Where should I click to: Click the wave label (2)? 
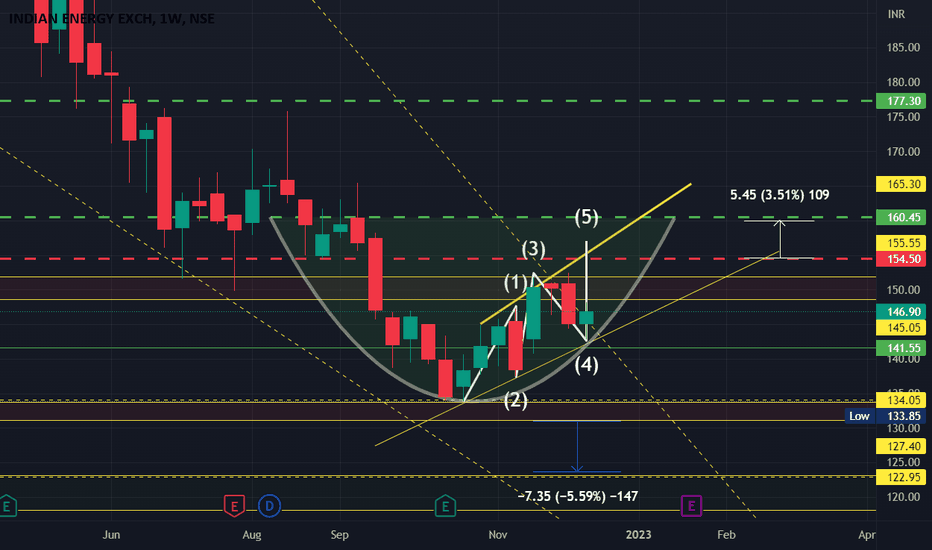[x=515, y=400]
